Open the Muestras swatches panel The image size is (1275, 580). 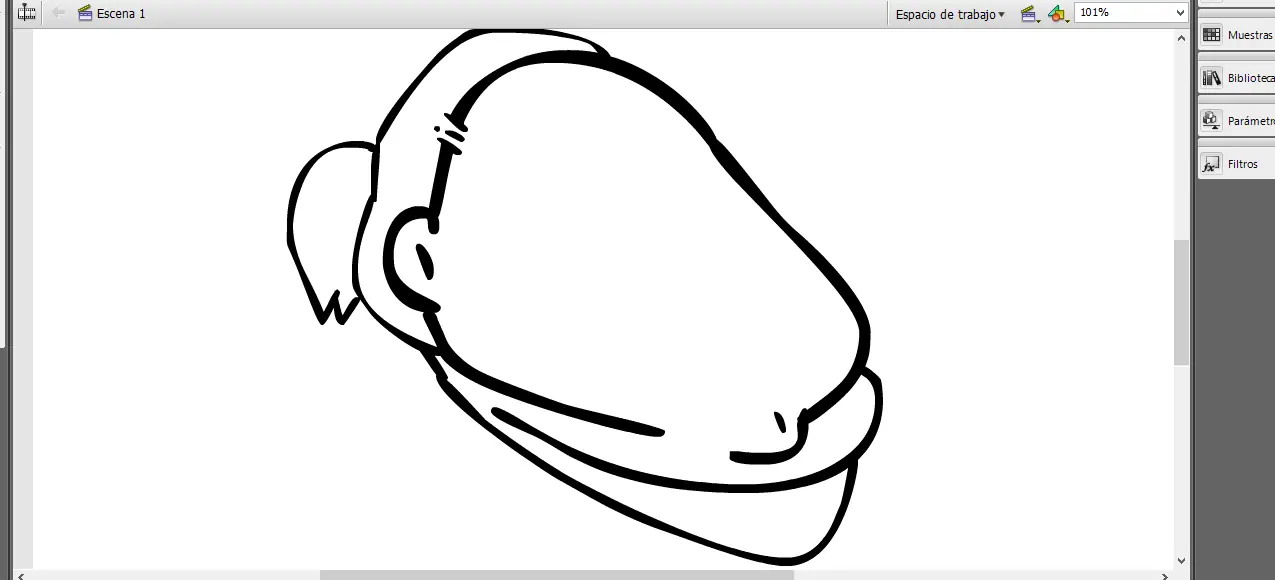point(1237,35)
